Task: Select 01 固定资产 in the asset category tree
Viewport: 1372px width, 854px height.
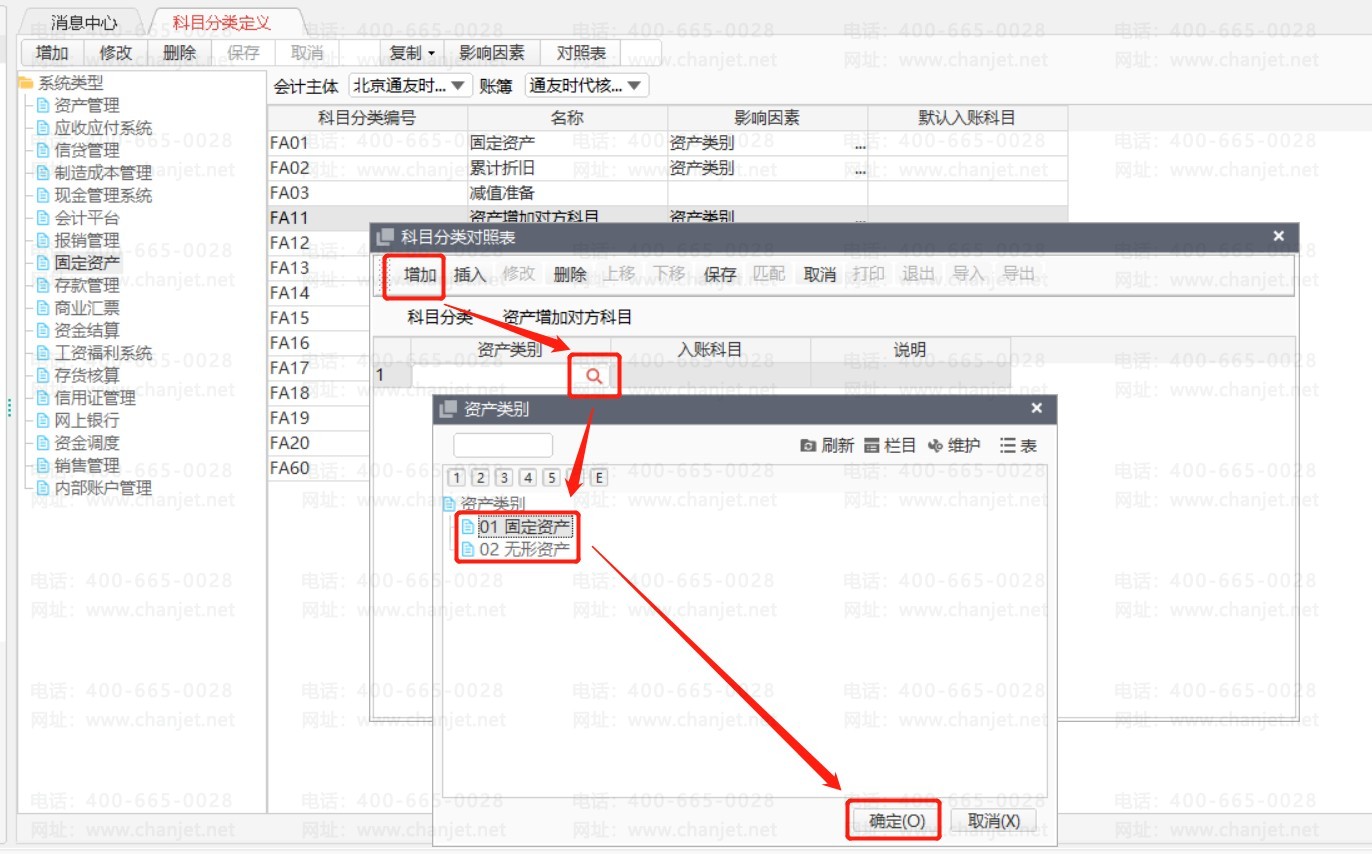Action: (524, 527)
